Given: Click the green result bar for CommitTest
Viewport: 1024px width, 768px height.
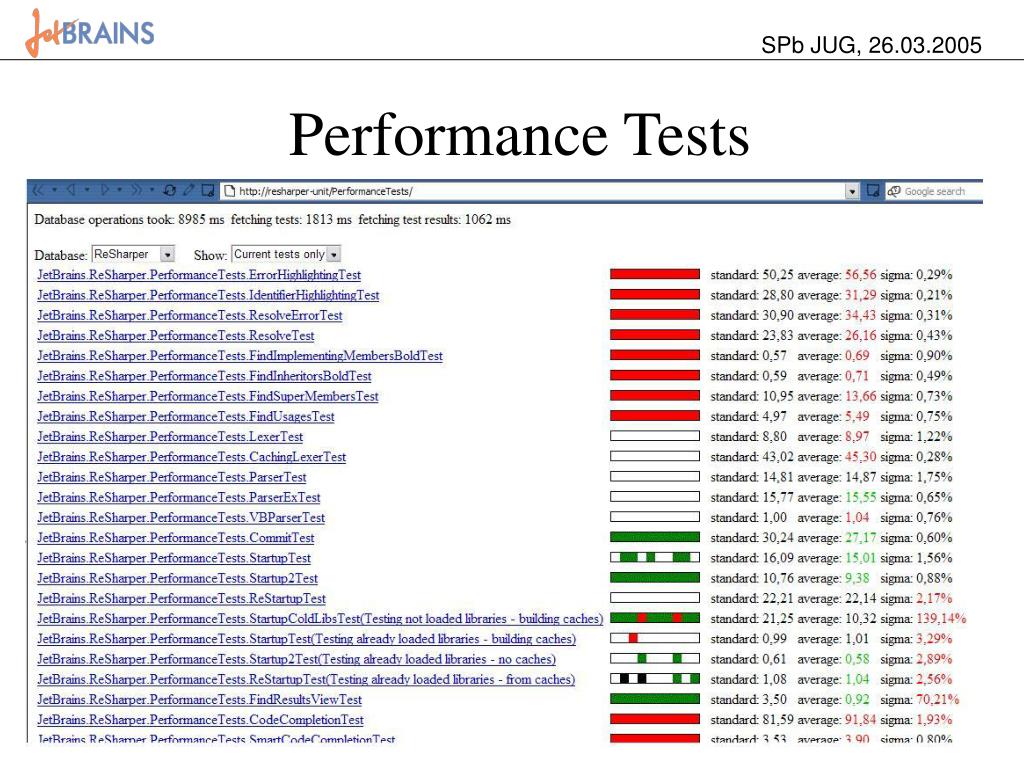Looking at the screenshot, I should point(654,537).
